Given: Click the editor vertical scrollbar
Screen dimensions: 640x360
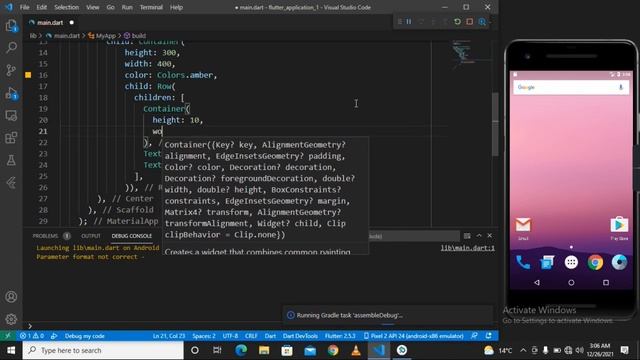Looking at the screenshot, I should 495,124.
